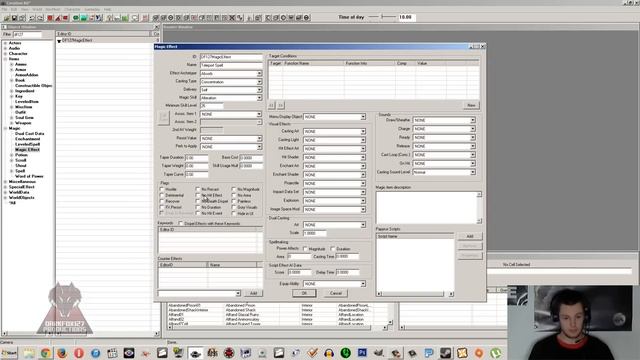
Task: Click the Redo arrow toolbar icon
Action: tap(40, 18)
